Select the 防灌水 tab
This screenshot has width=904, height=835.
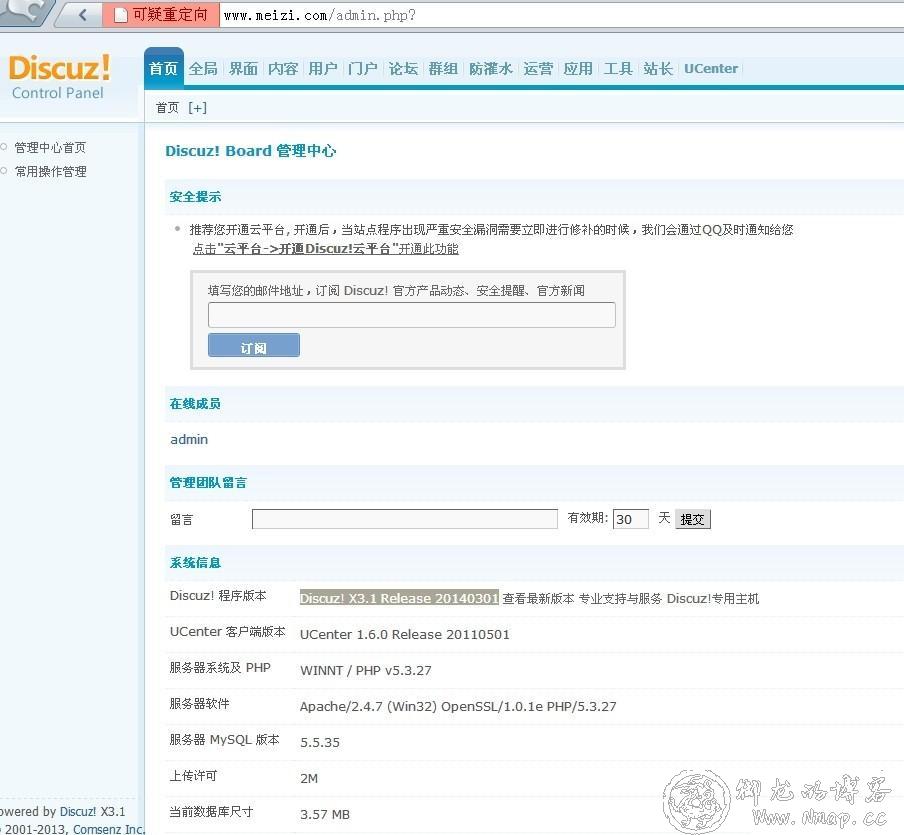[491, 69]
